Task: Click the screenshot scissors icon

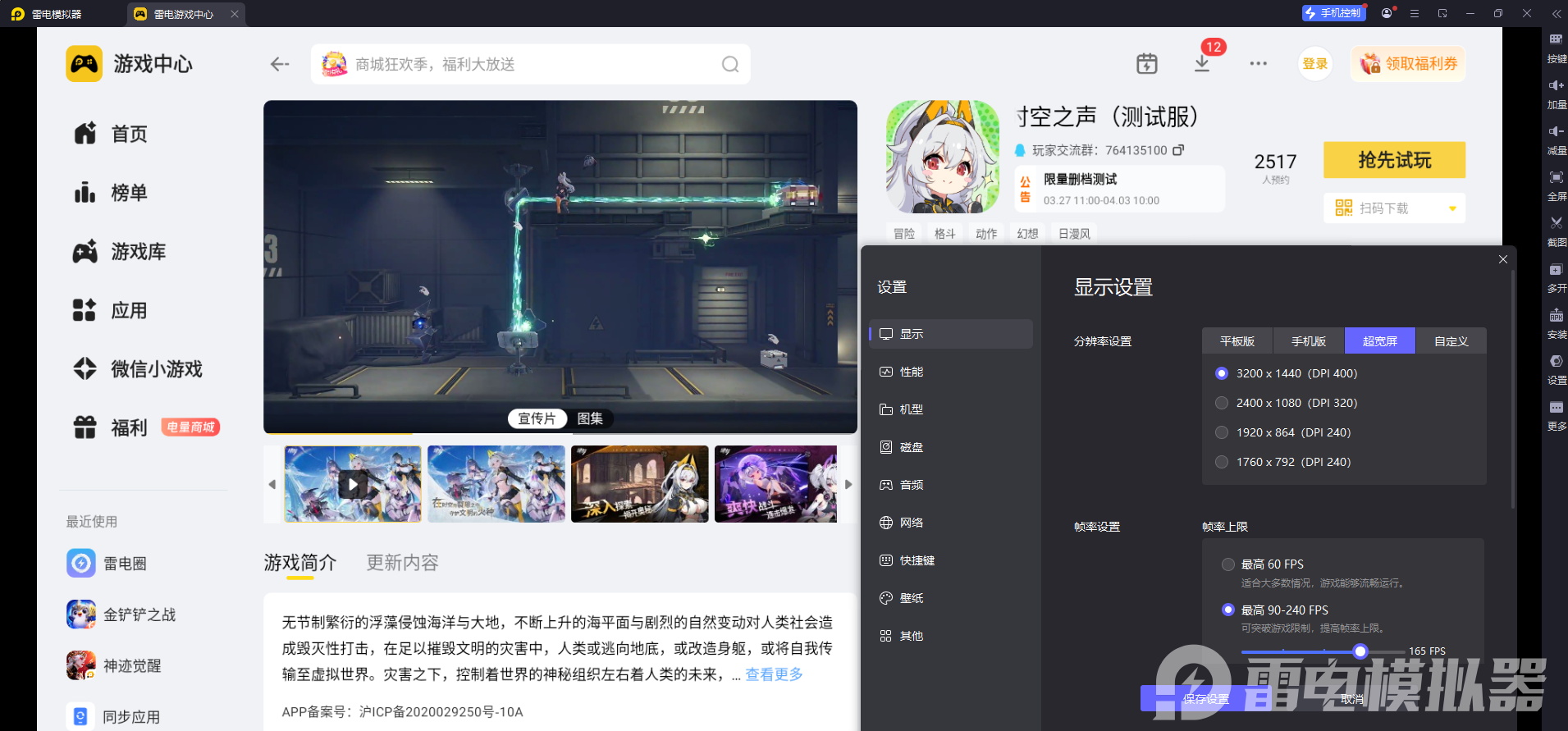Action: click(1556, 223)
